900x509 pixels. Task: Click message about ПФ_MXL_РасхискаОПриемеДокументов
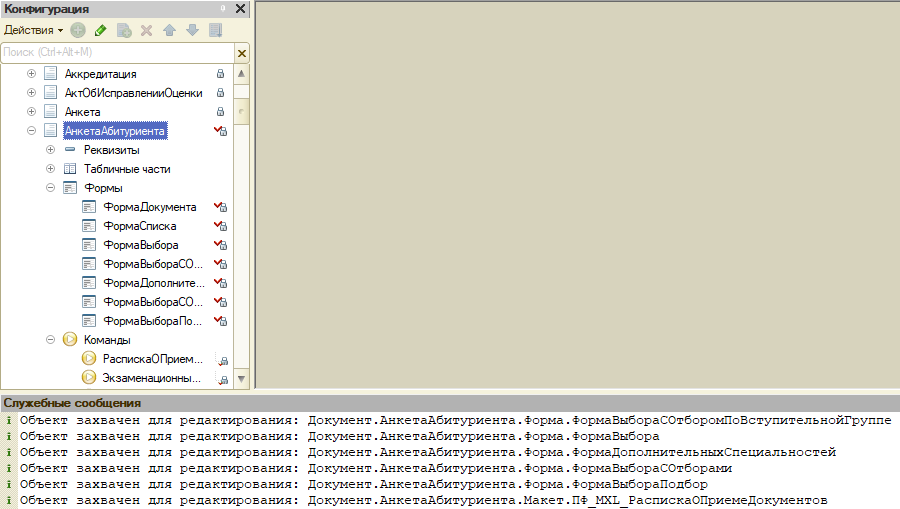tap(424, 500)
